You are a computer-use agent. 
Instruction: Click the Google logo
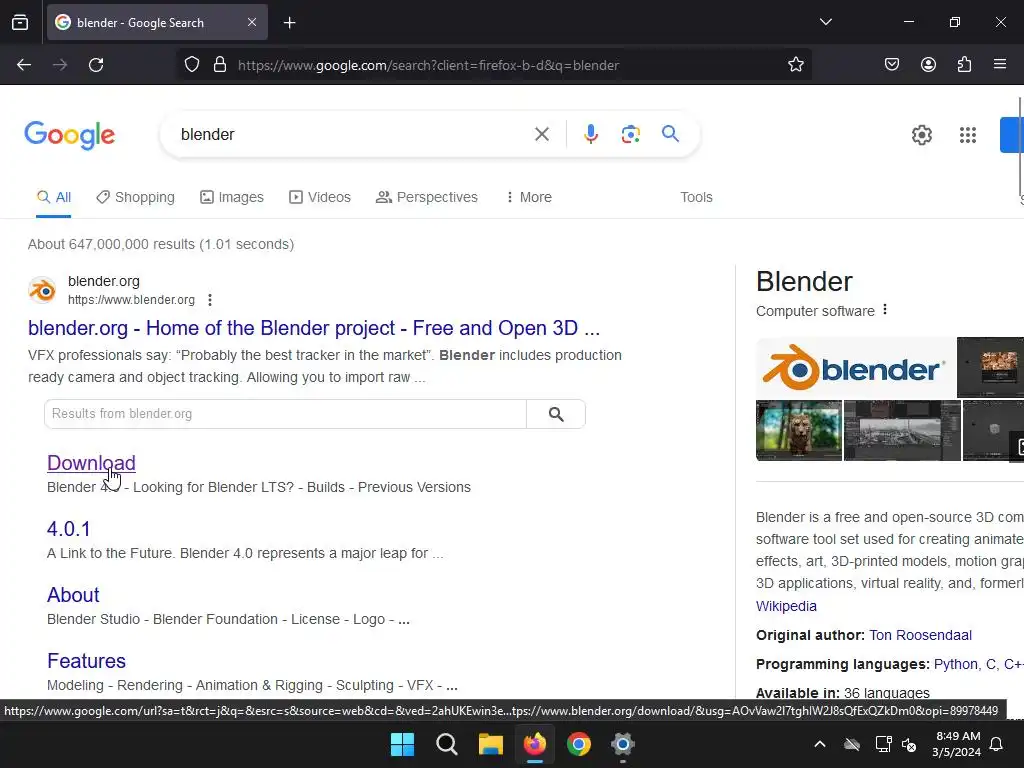tap(70, 135)
